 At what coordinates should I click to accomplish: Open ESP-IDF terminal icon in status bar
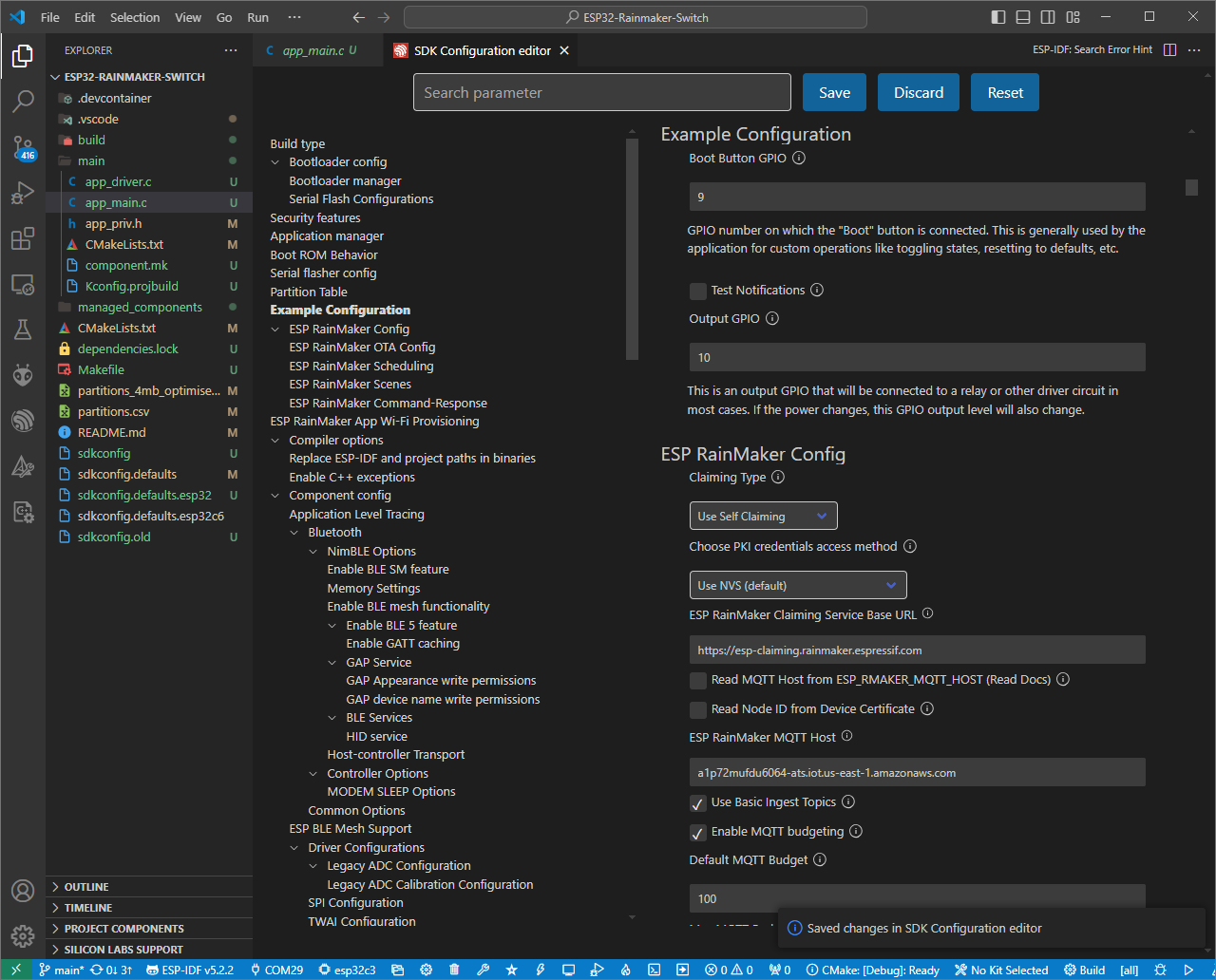click(x=654, y=970)
